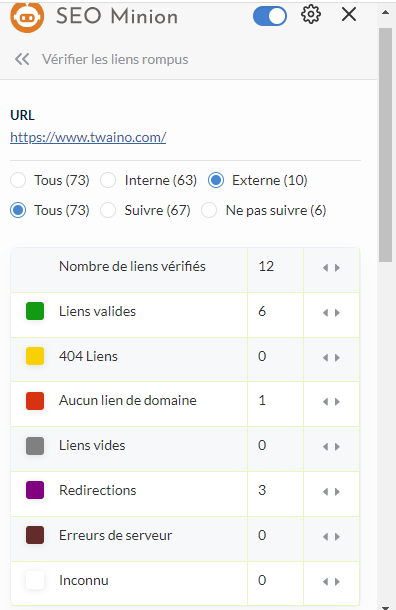Screen dimensions: 396x610
Task: Open the twaino.com URL link
Action: click(x=88, y=137)
